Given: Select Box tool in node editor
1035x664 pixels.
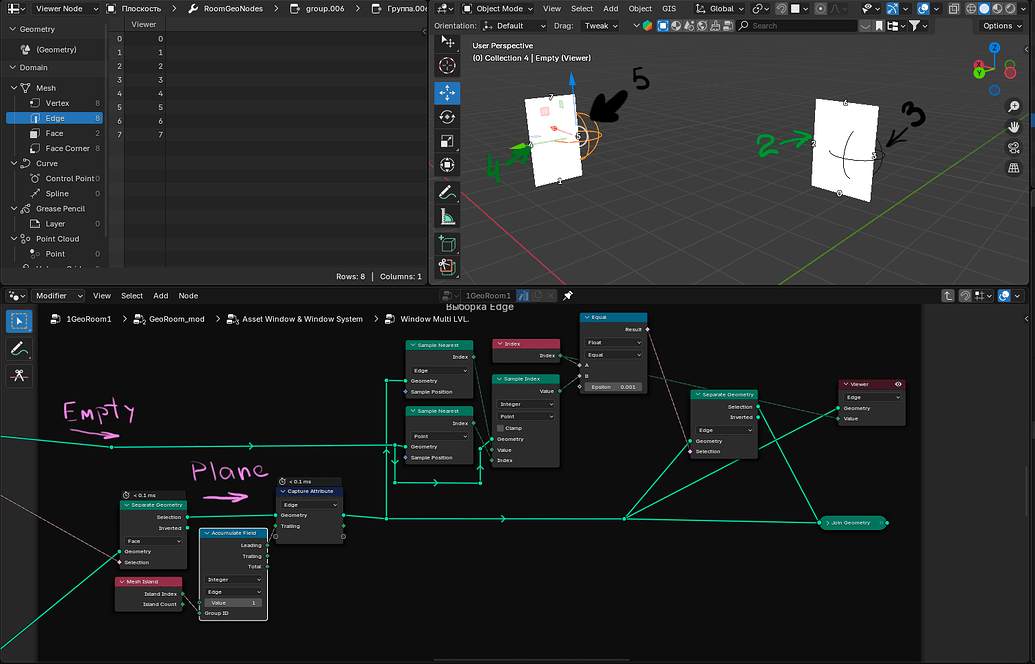Looking at the screenshot, I should (x=18, y=321).
